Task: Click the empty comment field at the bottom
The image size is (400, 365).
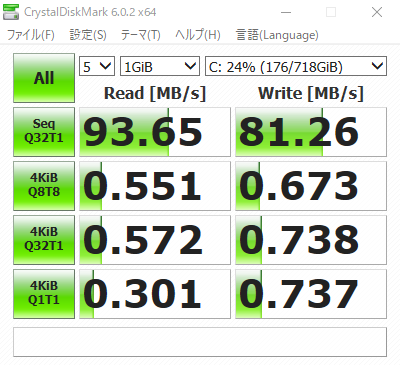Action: pos(200,342)
